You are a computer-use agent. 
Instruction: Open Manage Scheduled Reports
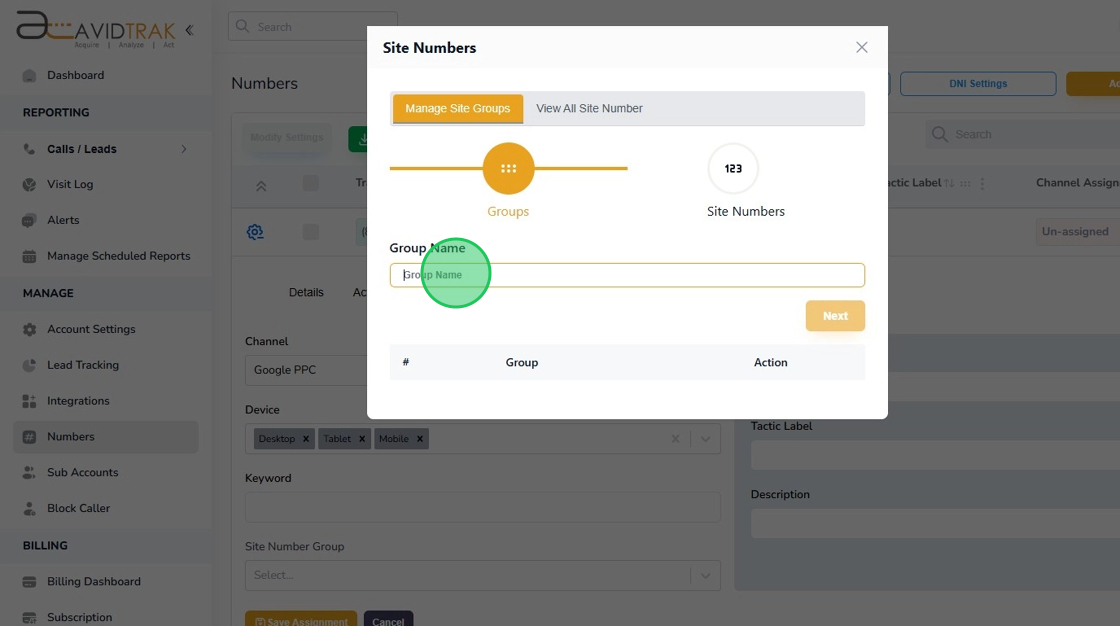[x=119, y=256]
